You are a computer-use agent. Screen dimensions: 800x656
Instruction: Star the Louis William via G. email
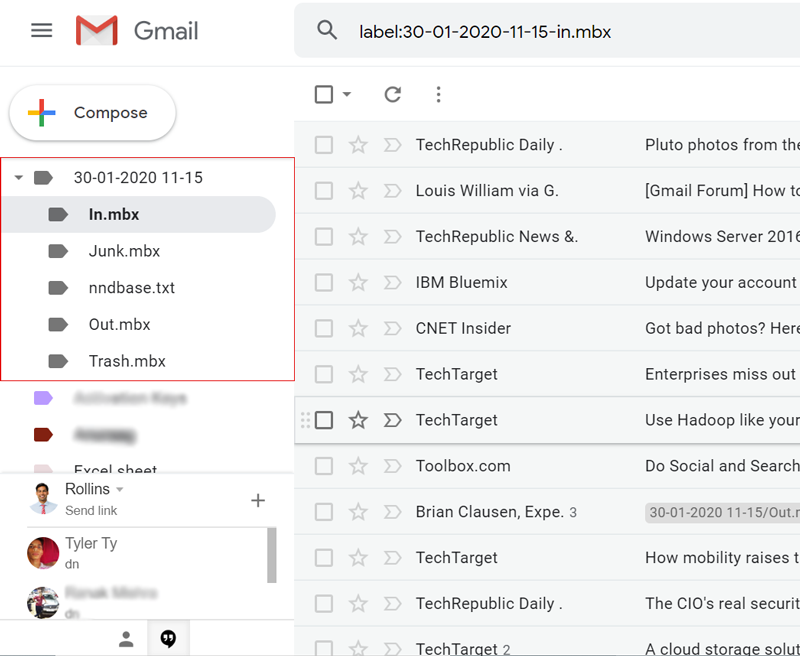pyautogui.click(x=358, y=191)
